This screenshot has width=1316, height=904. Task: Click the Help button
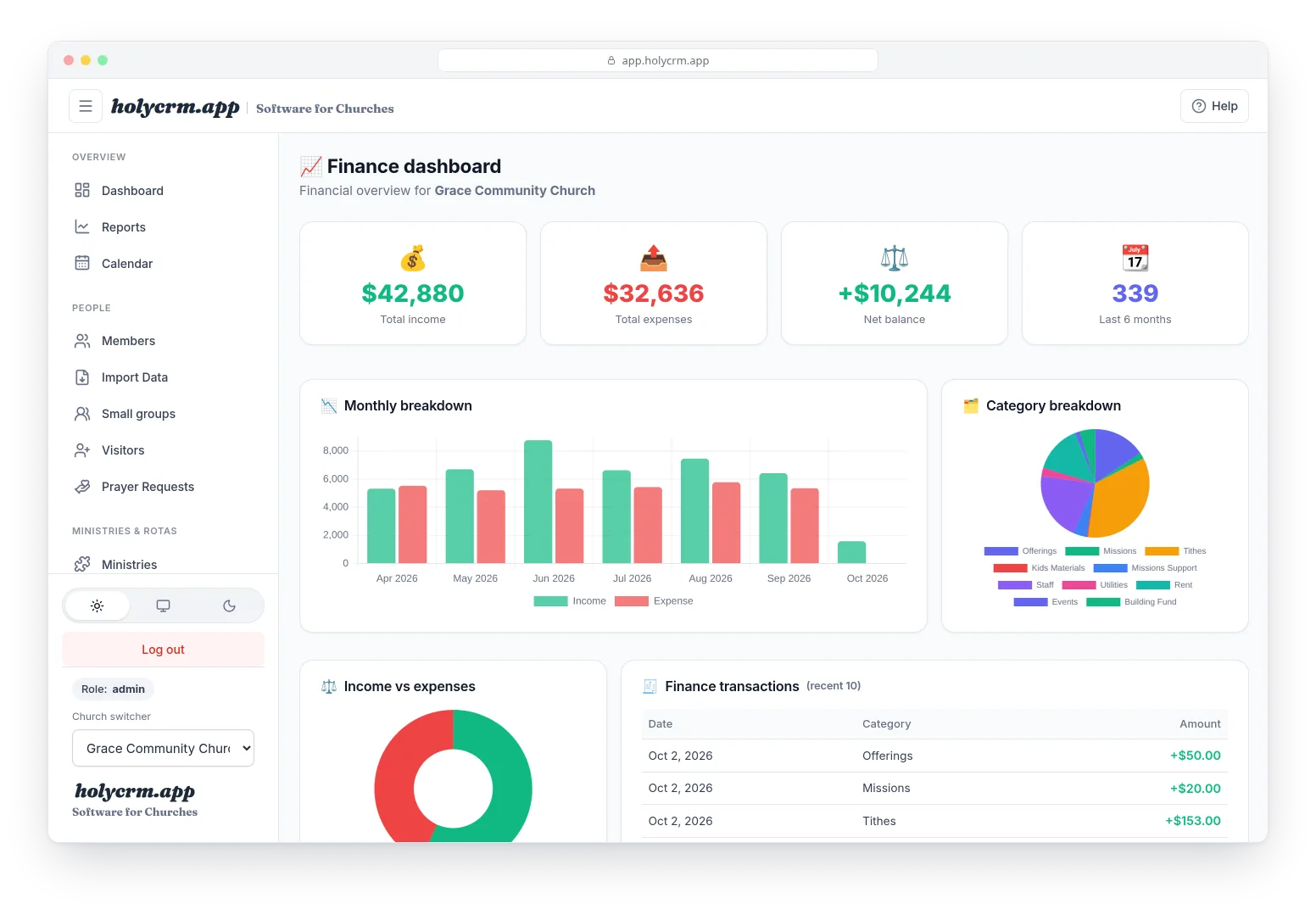coord(1214,106)
